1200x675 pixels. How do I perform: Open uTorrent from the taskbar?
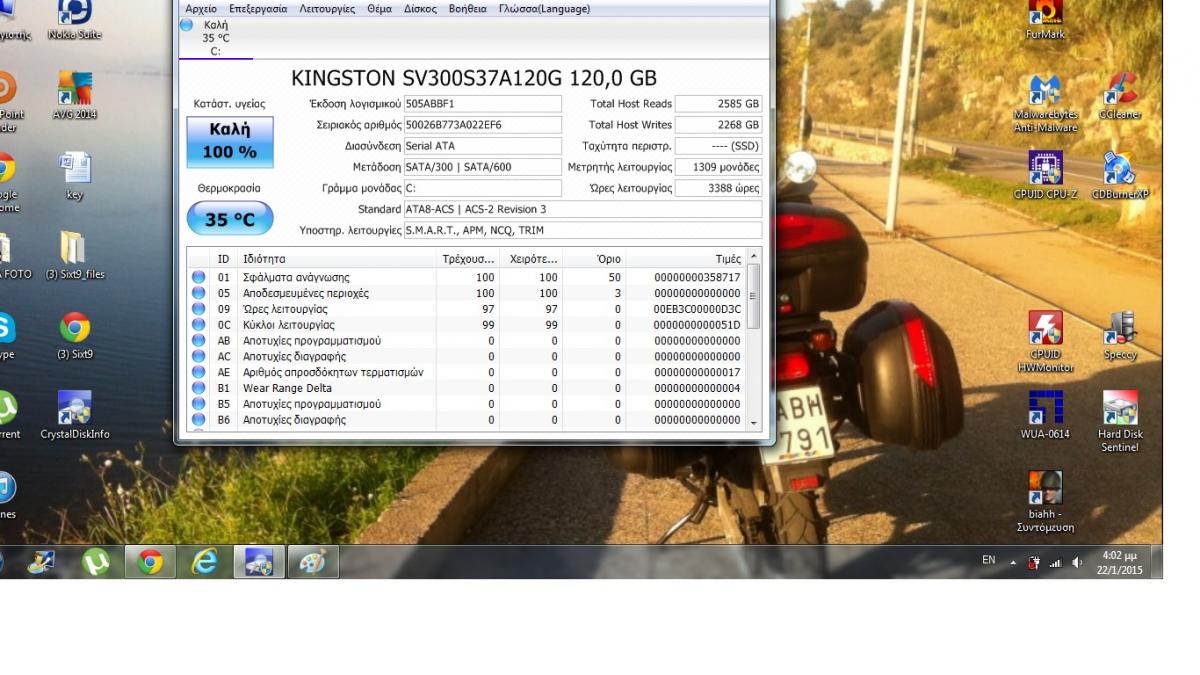pos(96,562)
